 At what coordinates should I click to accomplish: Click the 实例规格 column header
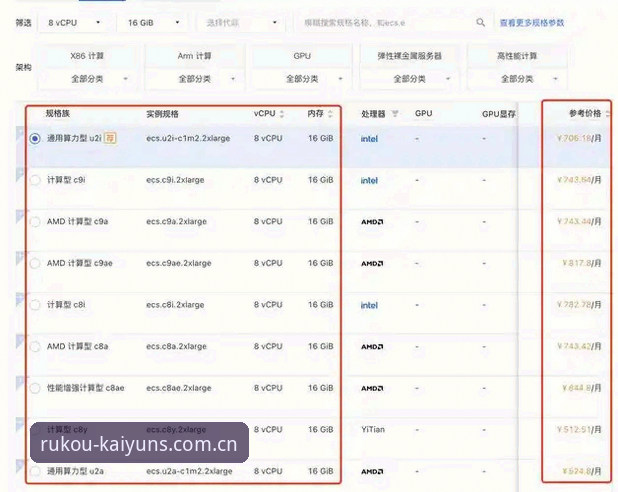pos(162,114)
